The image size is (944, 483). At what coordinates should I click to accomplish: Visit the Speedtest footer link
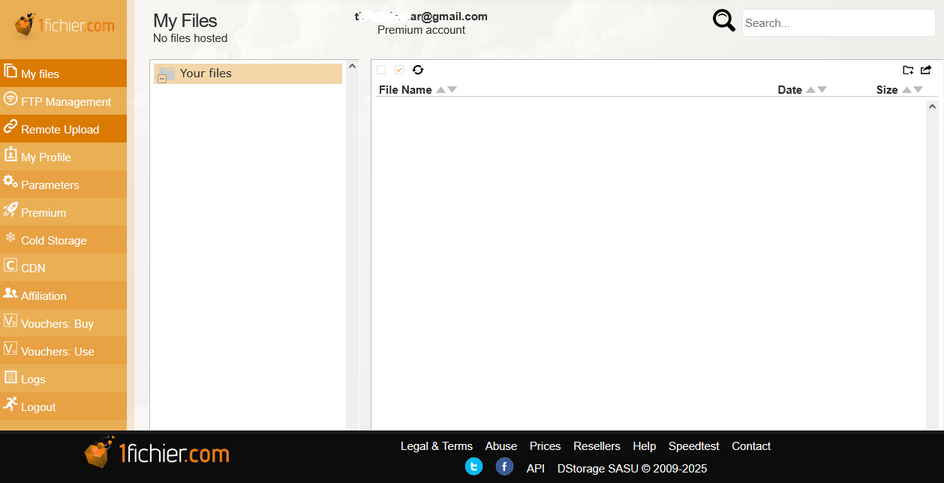click(693, 446)
